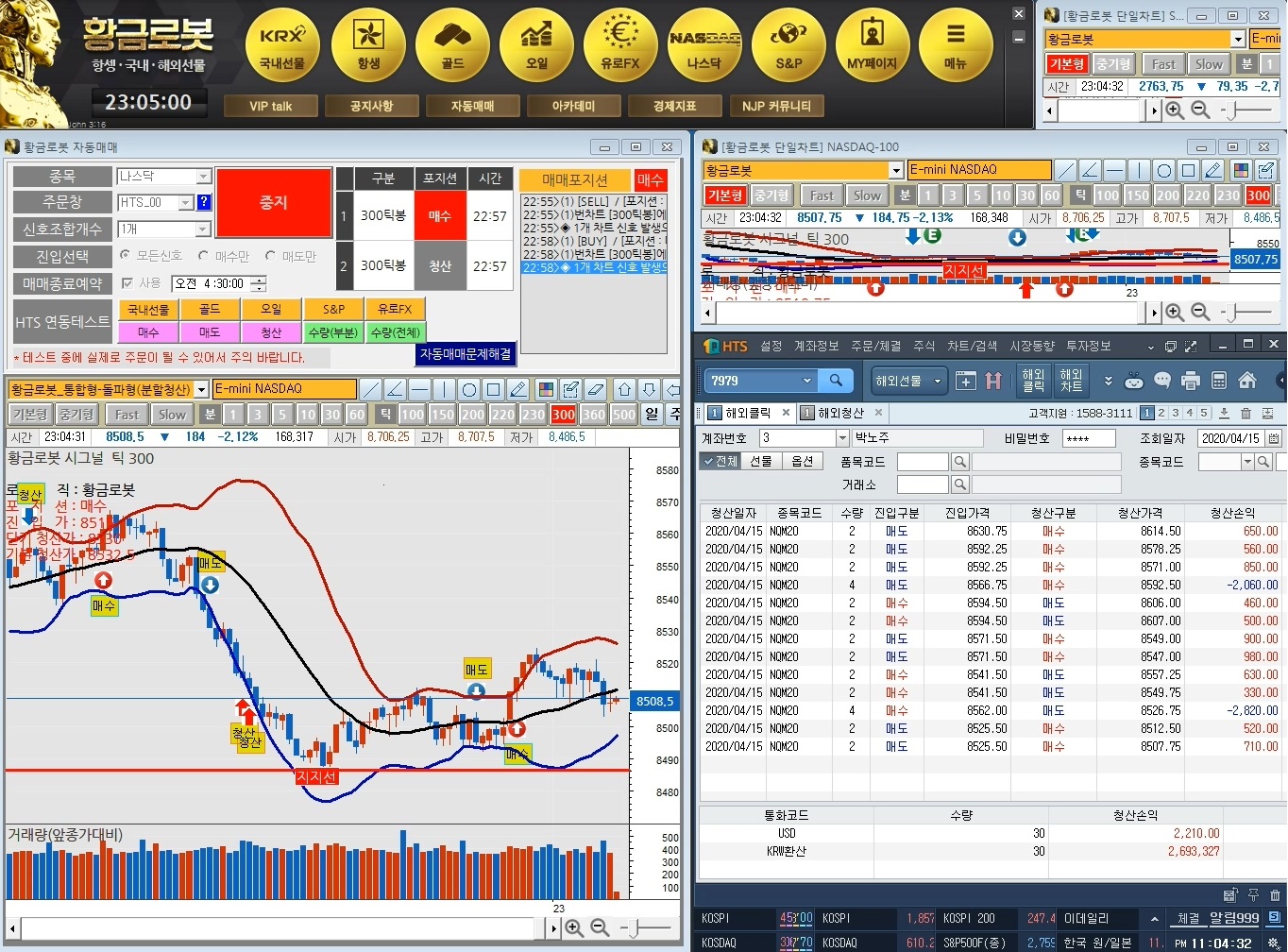This screenshot has width=1288, height=952.
Task: Open the 나스닥 NASDAQ icon
Action: tap(704, 45)
